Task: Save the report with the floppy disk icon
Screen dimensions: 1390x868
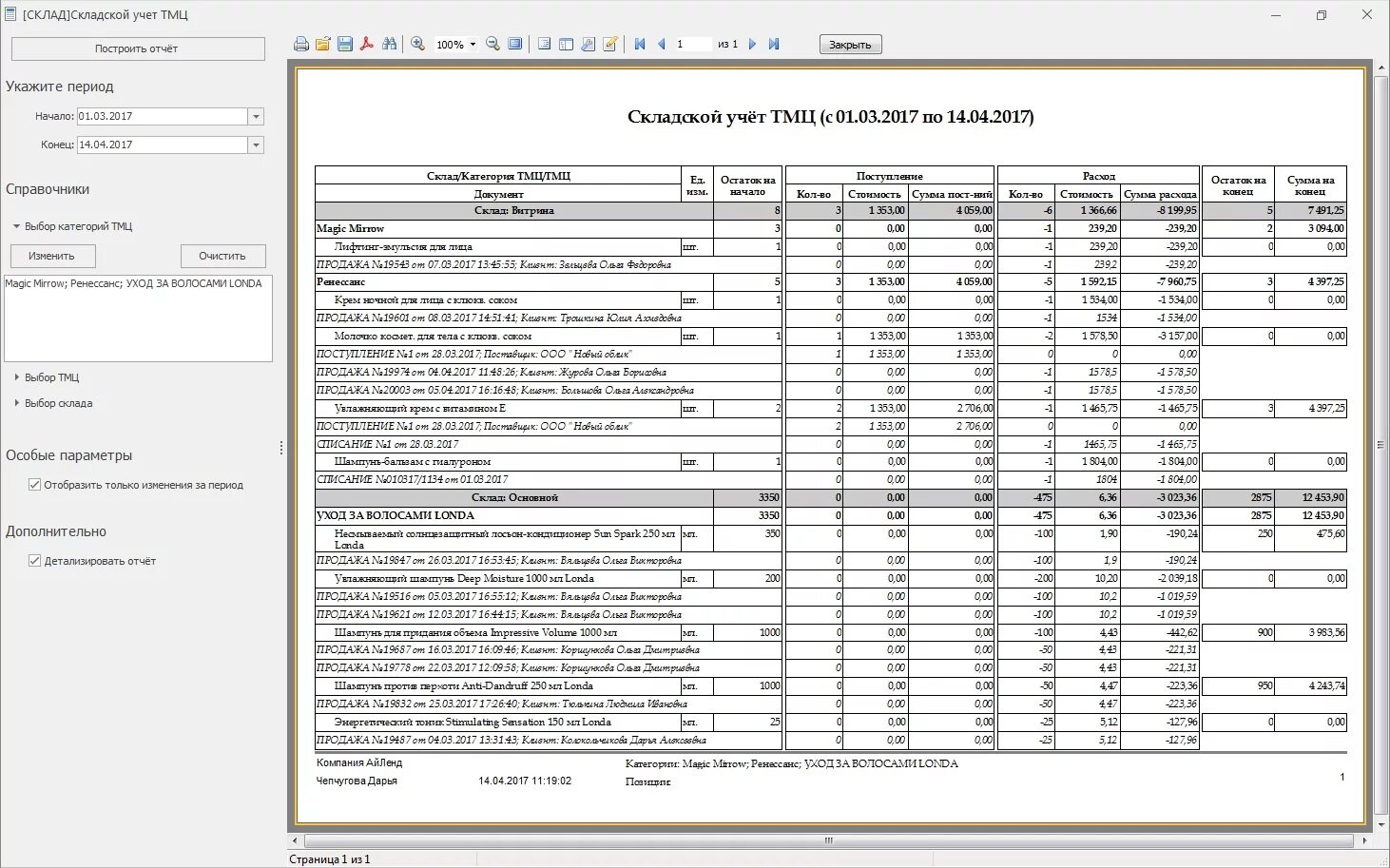Action: click(345, 45)
